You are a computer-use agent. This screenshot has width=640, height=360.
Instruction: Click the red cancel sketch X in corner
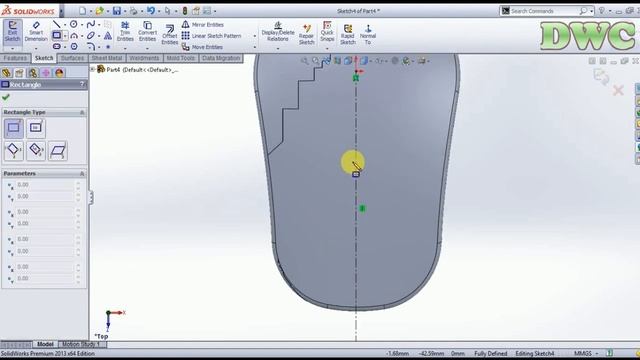point(618,90)
